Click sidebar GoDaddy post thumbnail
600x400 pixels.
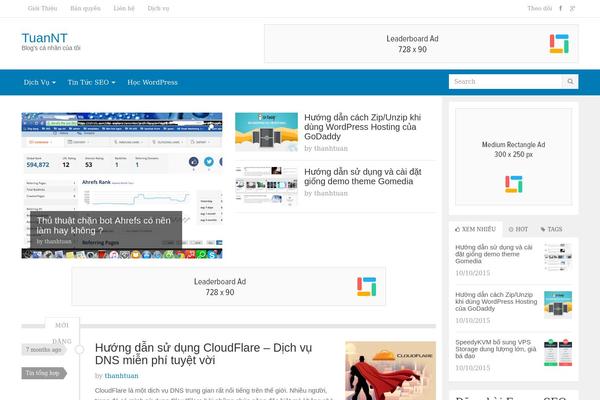[558, 305]
